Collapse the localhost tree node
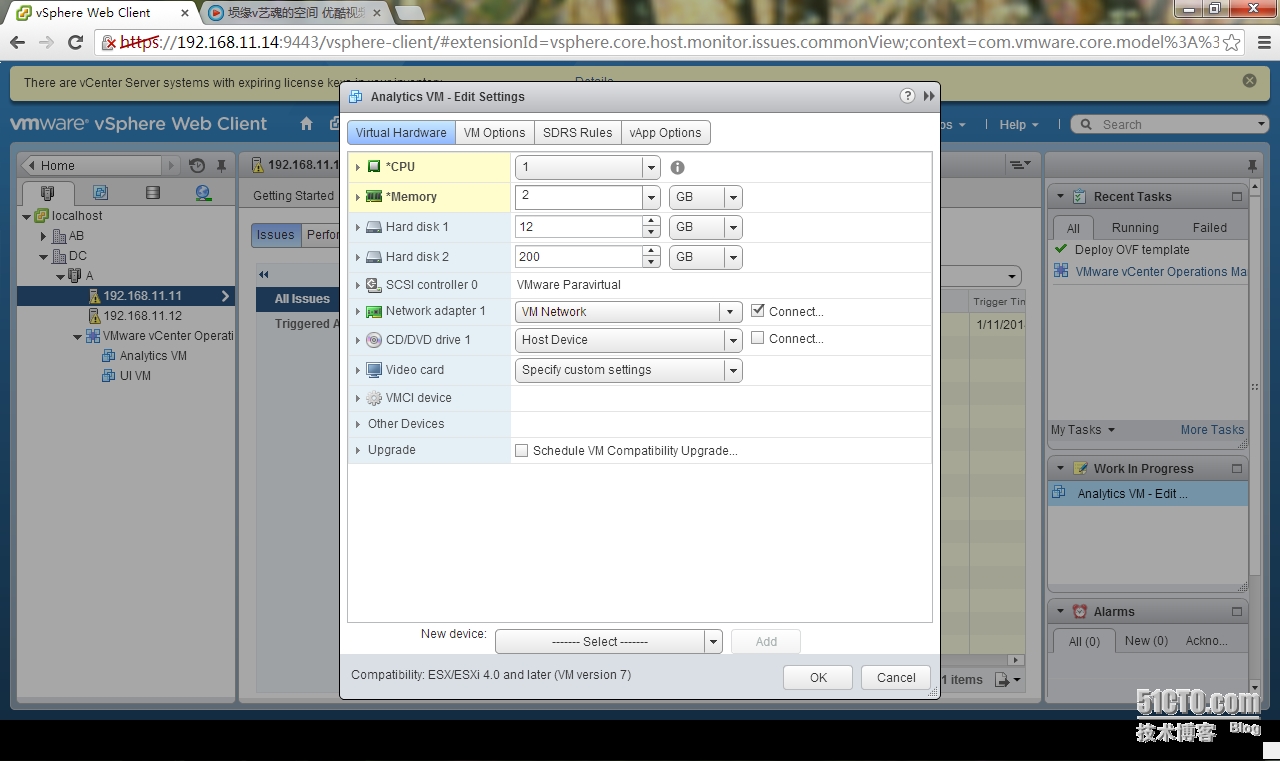 tap(27, 216)
